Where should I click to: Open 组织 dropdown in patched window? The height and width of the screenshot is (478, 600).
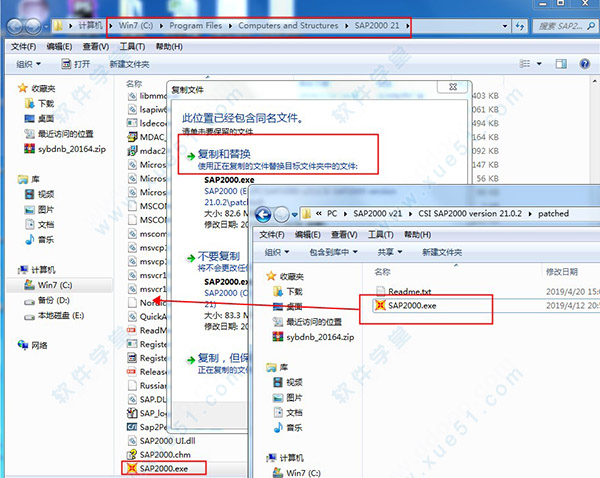[x=277, y=252]
